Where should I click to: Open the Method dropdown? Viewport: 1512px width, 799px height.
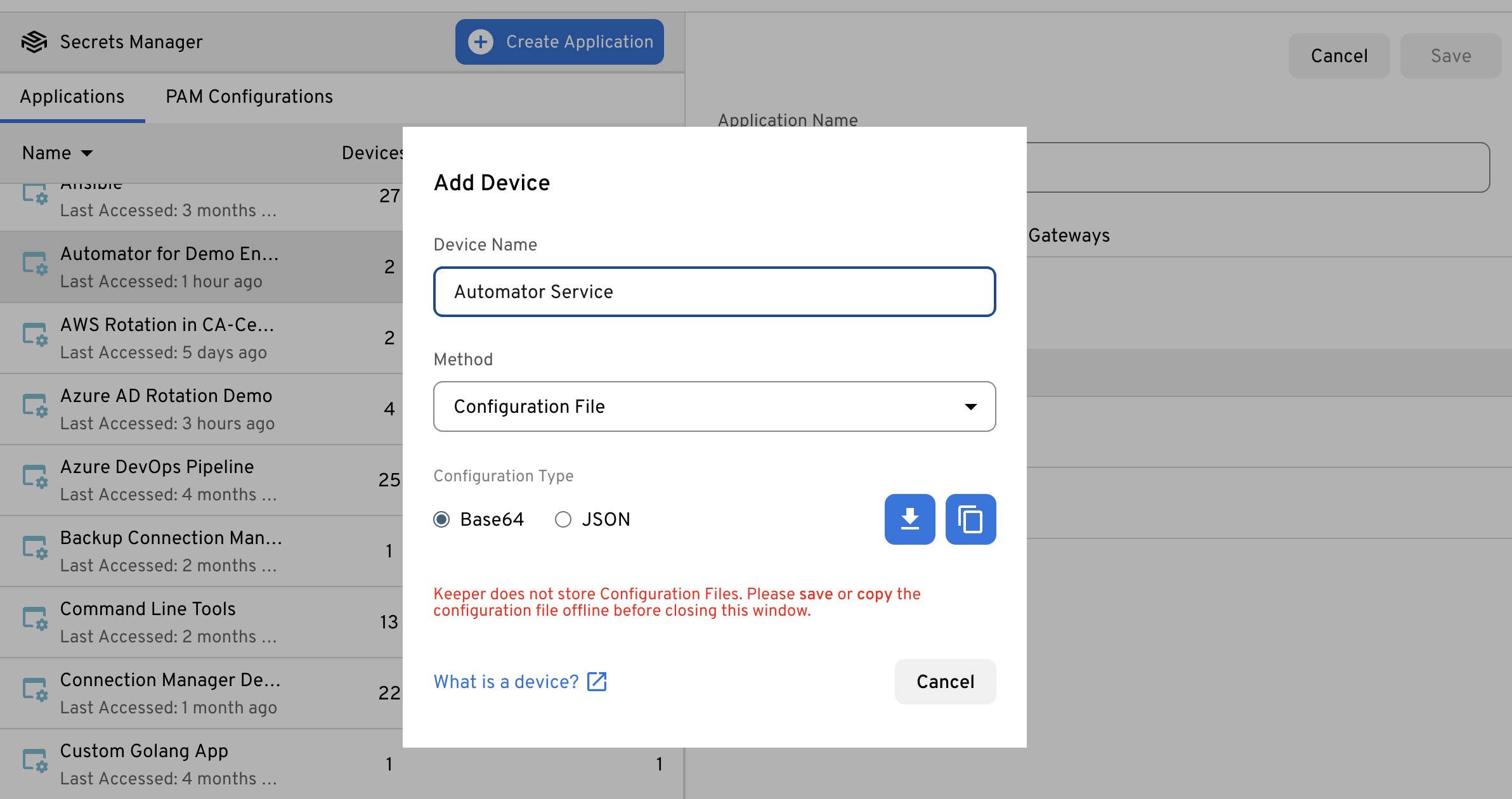(x=714, y=406)
